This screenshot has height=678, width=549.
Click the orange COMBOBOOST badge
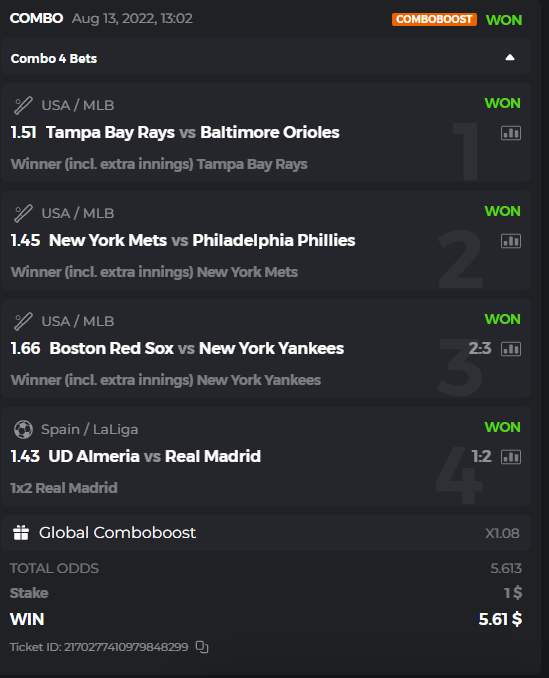tap(434, 19)
